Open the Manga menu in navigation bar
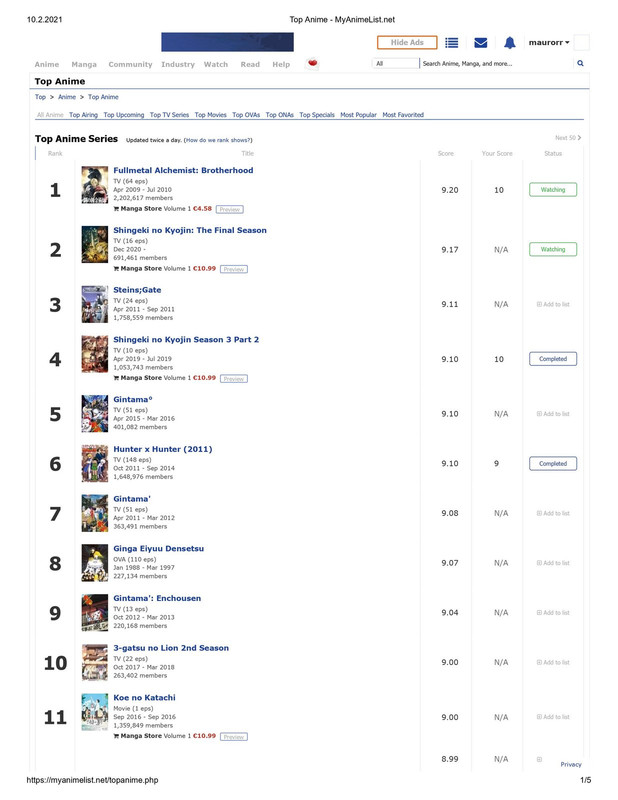618x800 pixels. tap(84, 64)
